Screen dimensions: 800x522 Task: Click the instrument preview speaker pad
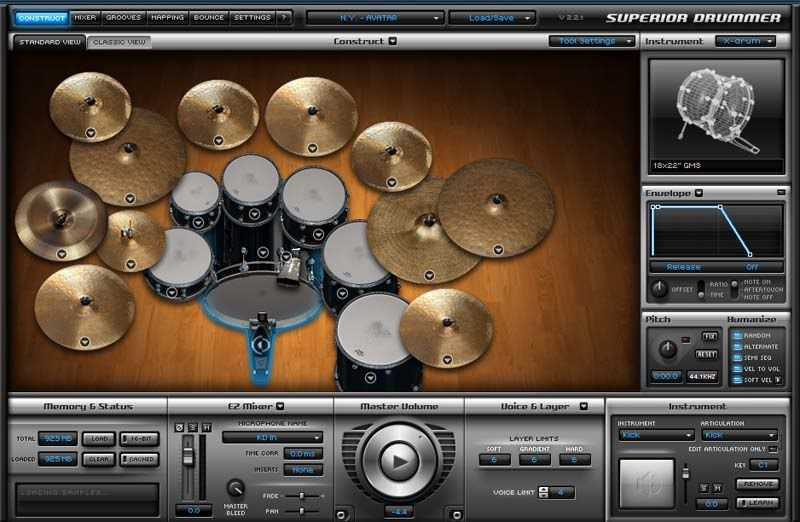(647, 483)
